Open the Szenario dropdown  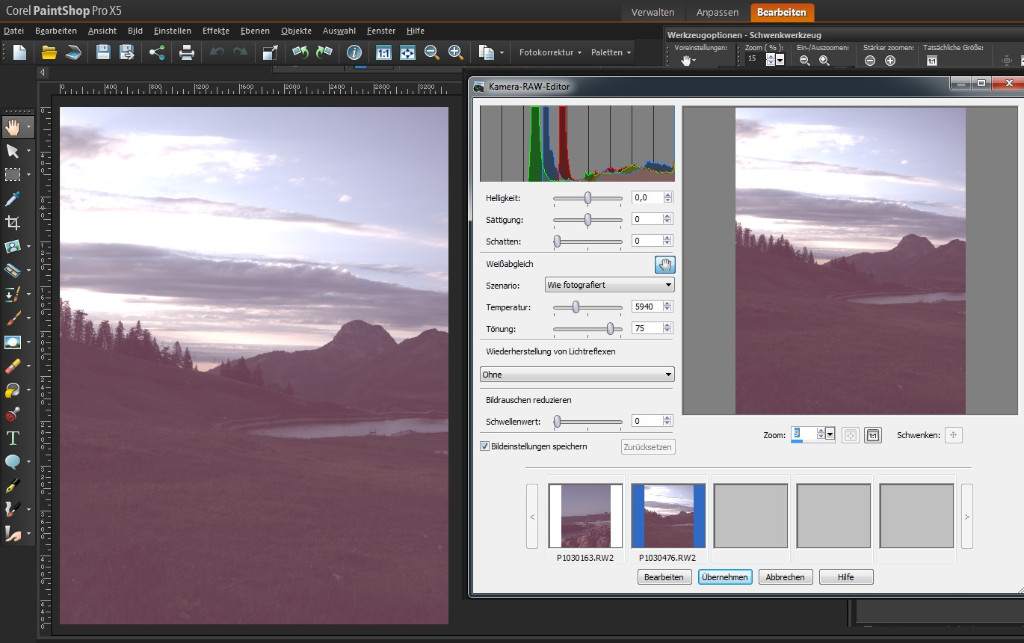(x=609, y=285)
